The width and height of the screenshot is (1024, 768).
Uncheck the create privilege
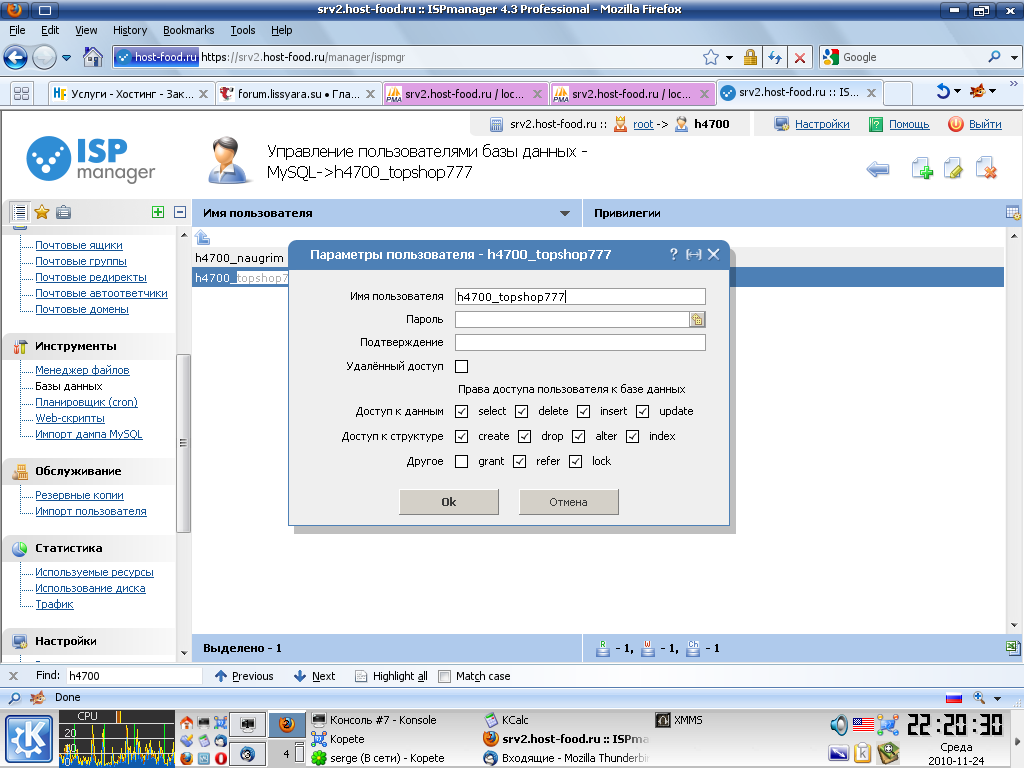(462, 436)
